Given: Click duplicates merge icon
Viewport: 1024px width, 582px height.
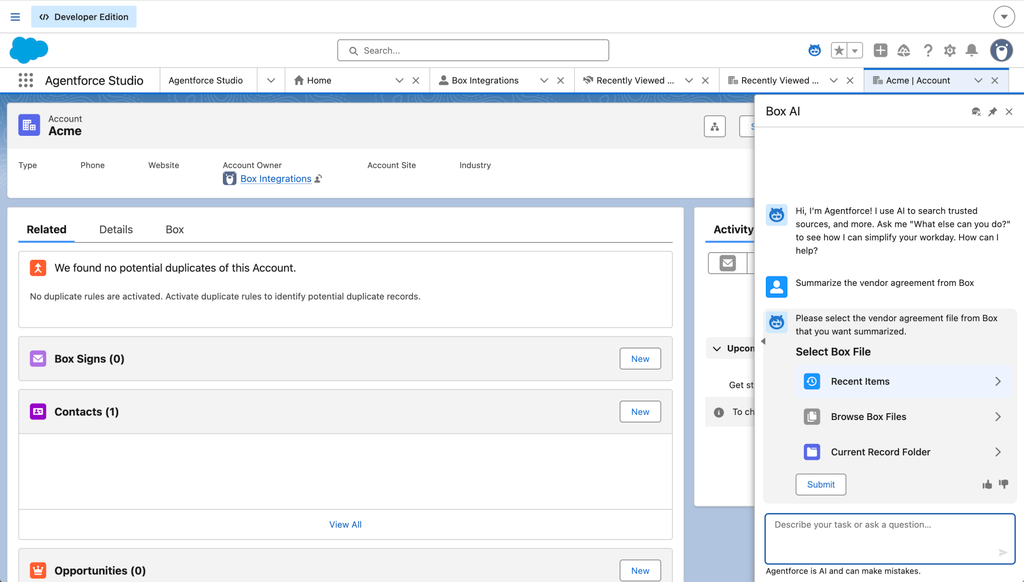Looking at the screenshot, I should (38, 268).
